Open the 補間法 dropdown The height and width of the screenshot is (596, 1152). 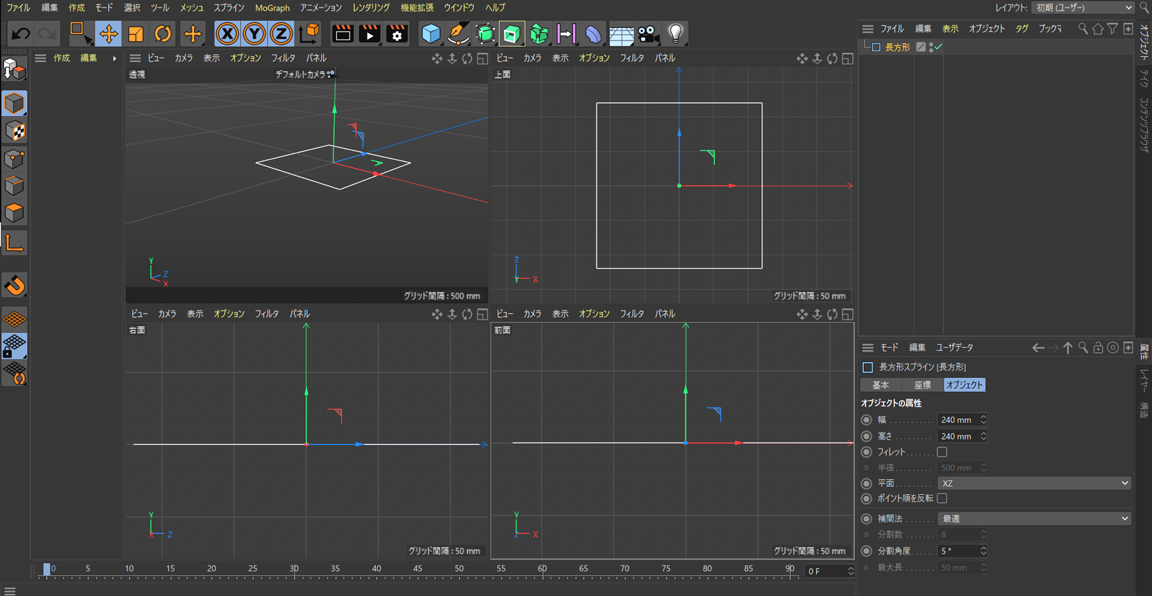(x=1034, y=519)
